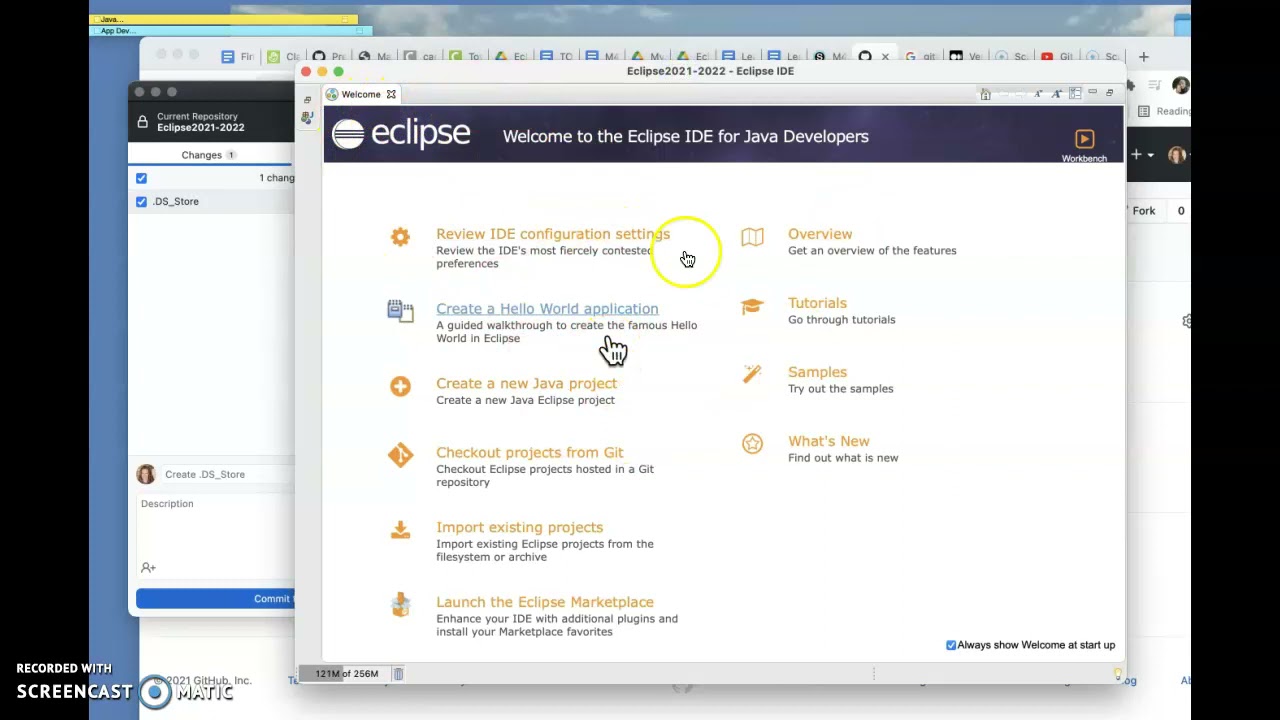Click the Overview map icon
The height and width of the screenshot is (720, 1280).
click(x=752, y=237)
